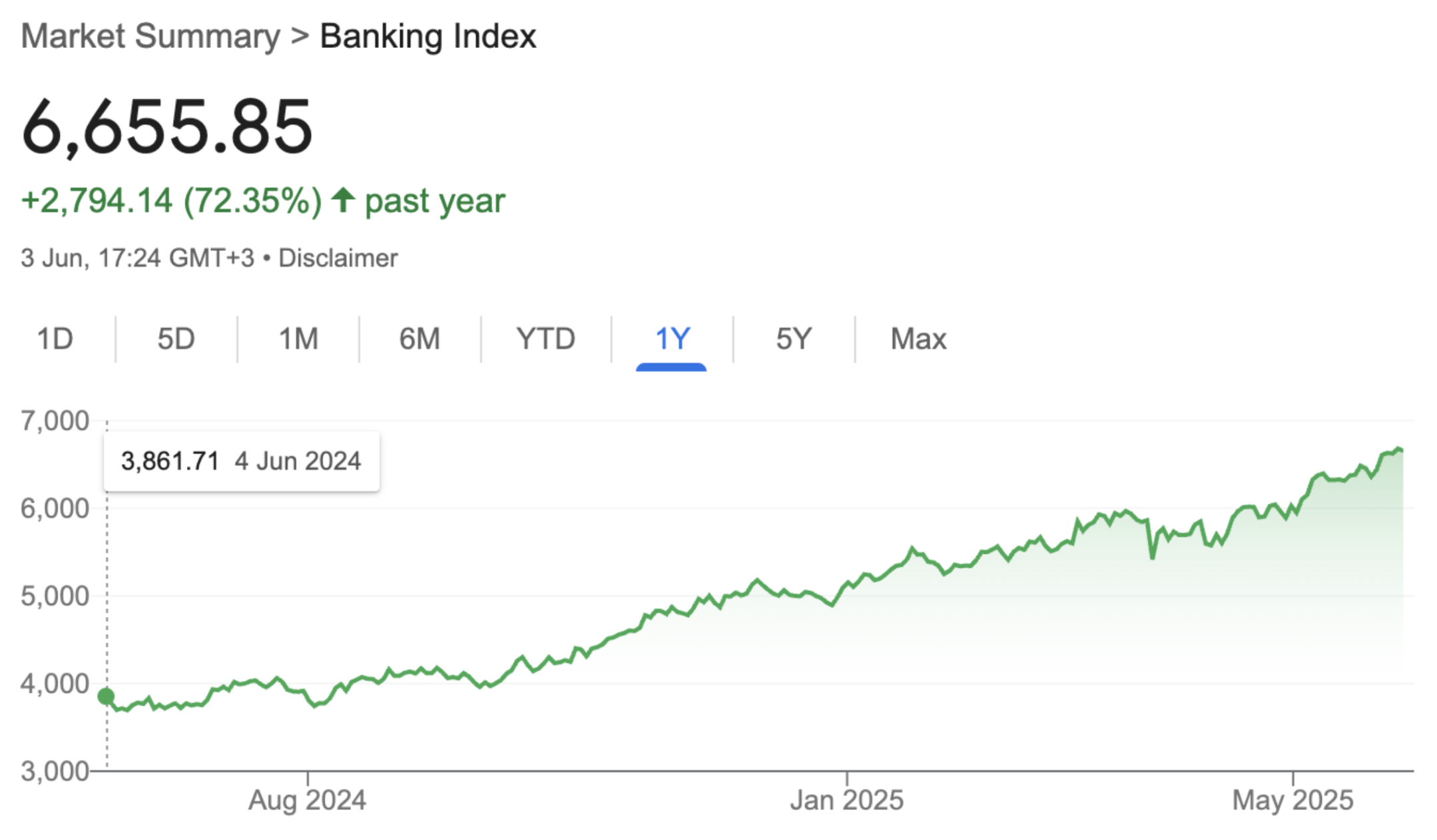Click the Aug 2024 axis label
Image resolution: width=1437 pixels, height=840 pixels.
pos(307,800)
